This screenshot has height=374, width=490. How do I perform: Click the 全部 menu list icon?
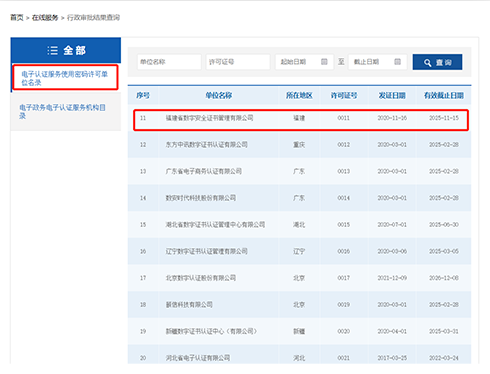point(52,51)
